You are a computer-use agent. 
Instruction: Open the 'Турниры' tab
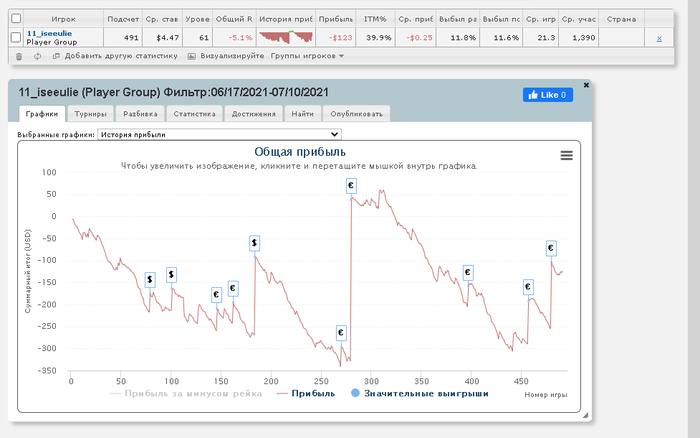(x=90, y=114)
